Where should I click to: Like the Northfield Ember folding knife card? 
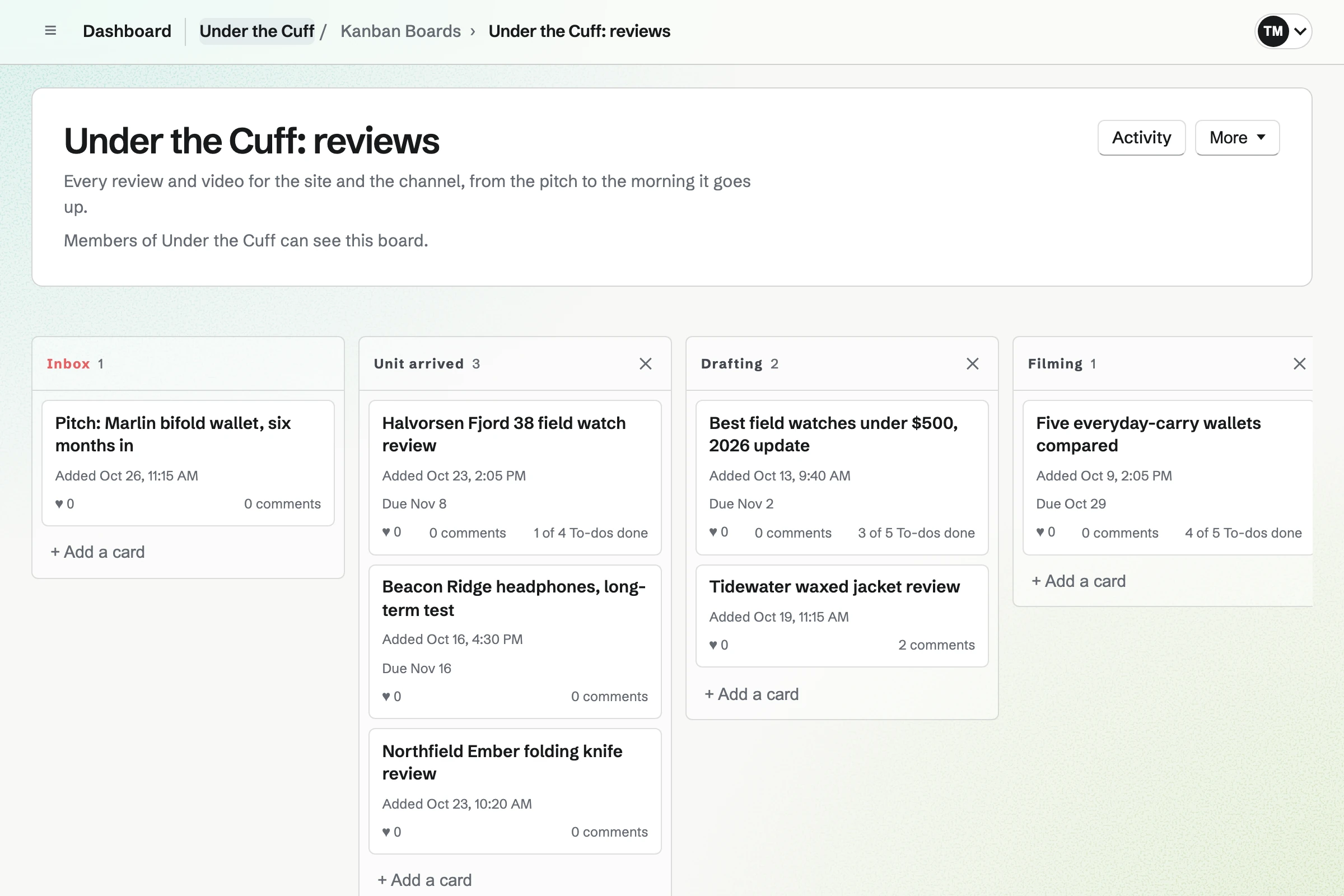[x=391, y=832]
